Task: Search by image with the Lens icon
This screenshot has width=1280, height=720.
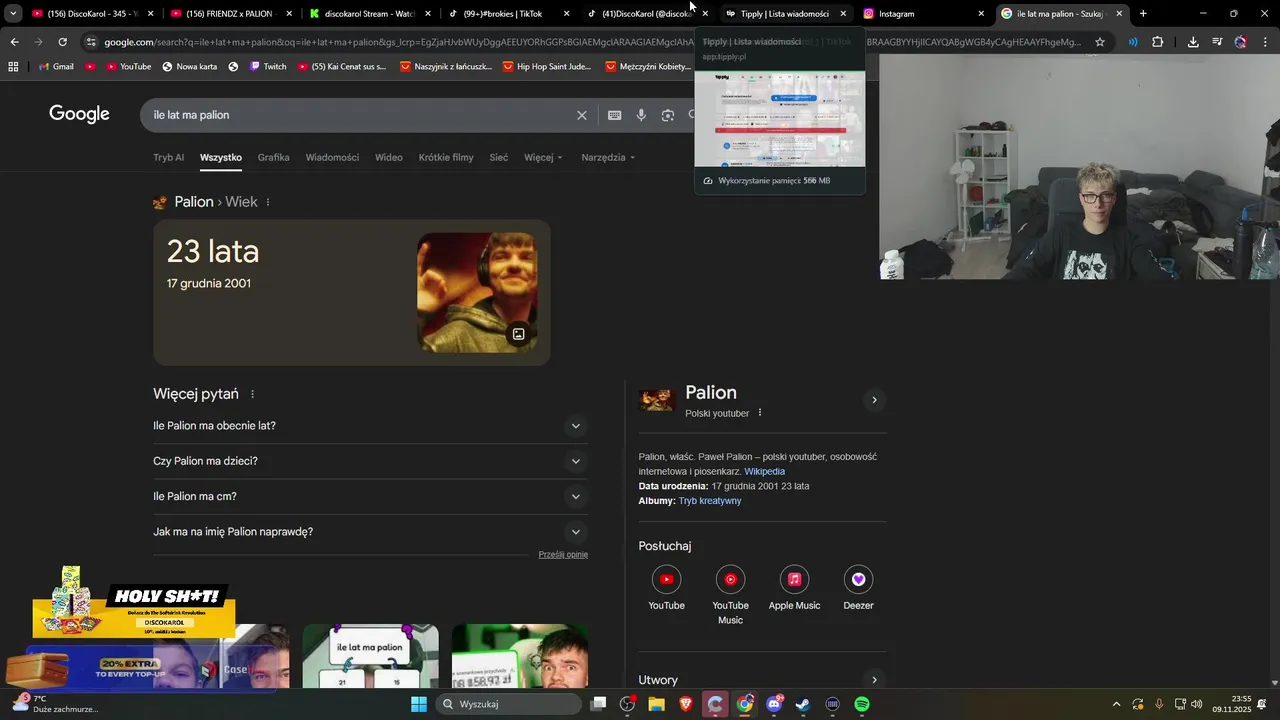Action: pos(668,115)
